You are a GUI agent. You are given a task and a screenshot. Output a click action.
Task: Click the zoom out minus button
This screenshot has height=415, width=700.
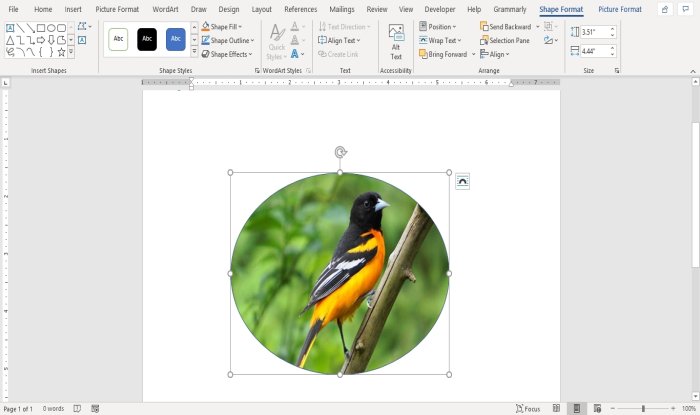(x=613, y=408)
